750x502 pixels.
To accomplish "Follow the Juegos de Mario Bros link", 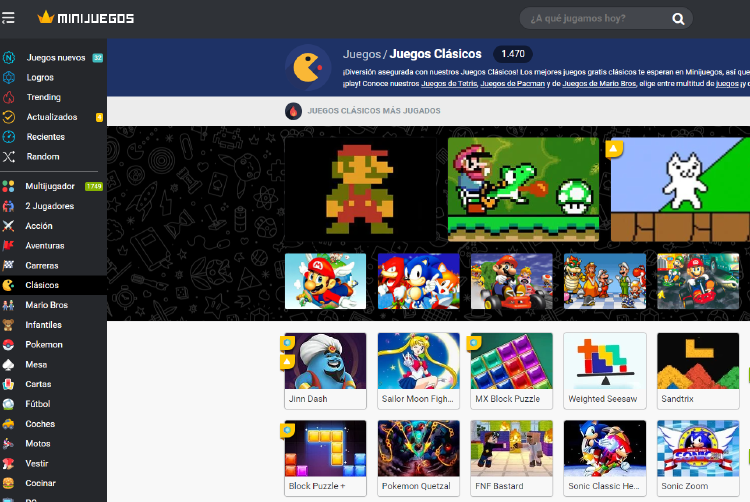I will tap(599, 84).
